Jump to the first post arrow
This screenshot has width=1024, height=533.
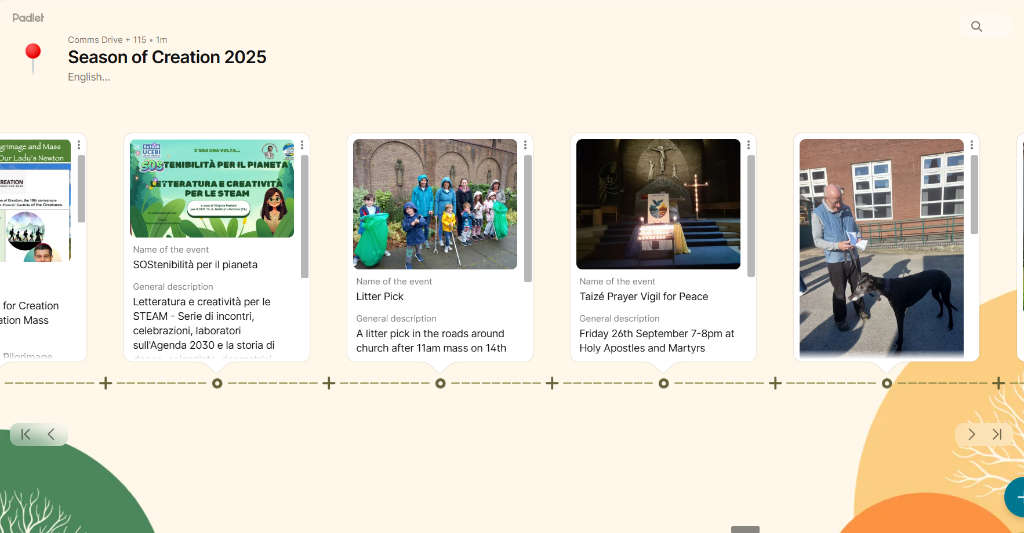[26, 434]
